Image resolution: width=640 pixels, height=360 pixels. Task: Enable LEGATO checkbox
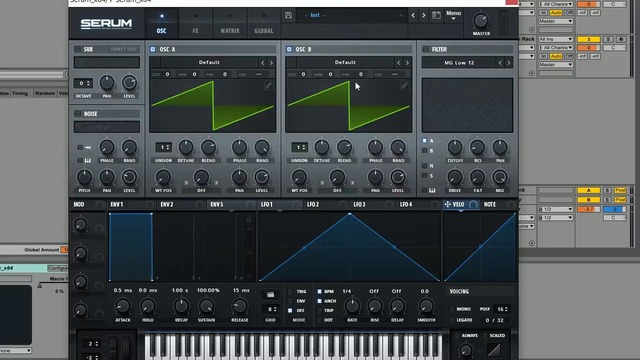tap(452, 320)
